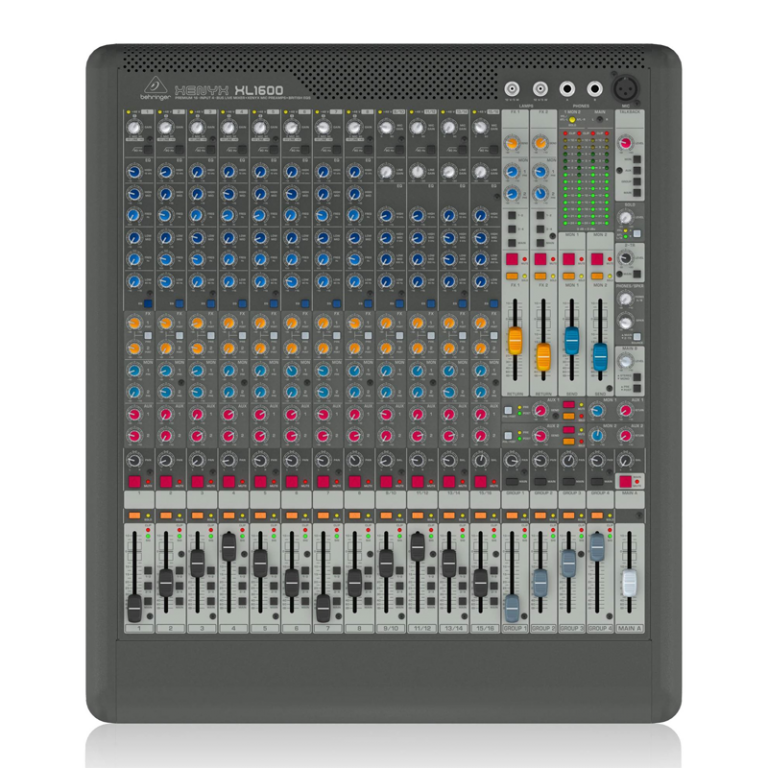Toggle channel 8 blue EQ button
Viewport: 768px width, 768px height.
[x=368, y=304]
